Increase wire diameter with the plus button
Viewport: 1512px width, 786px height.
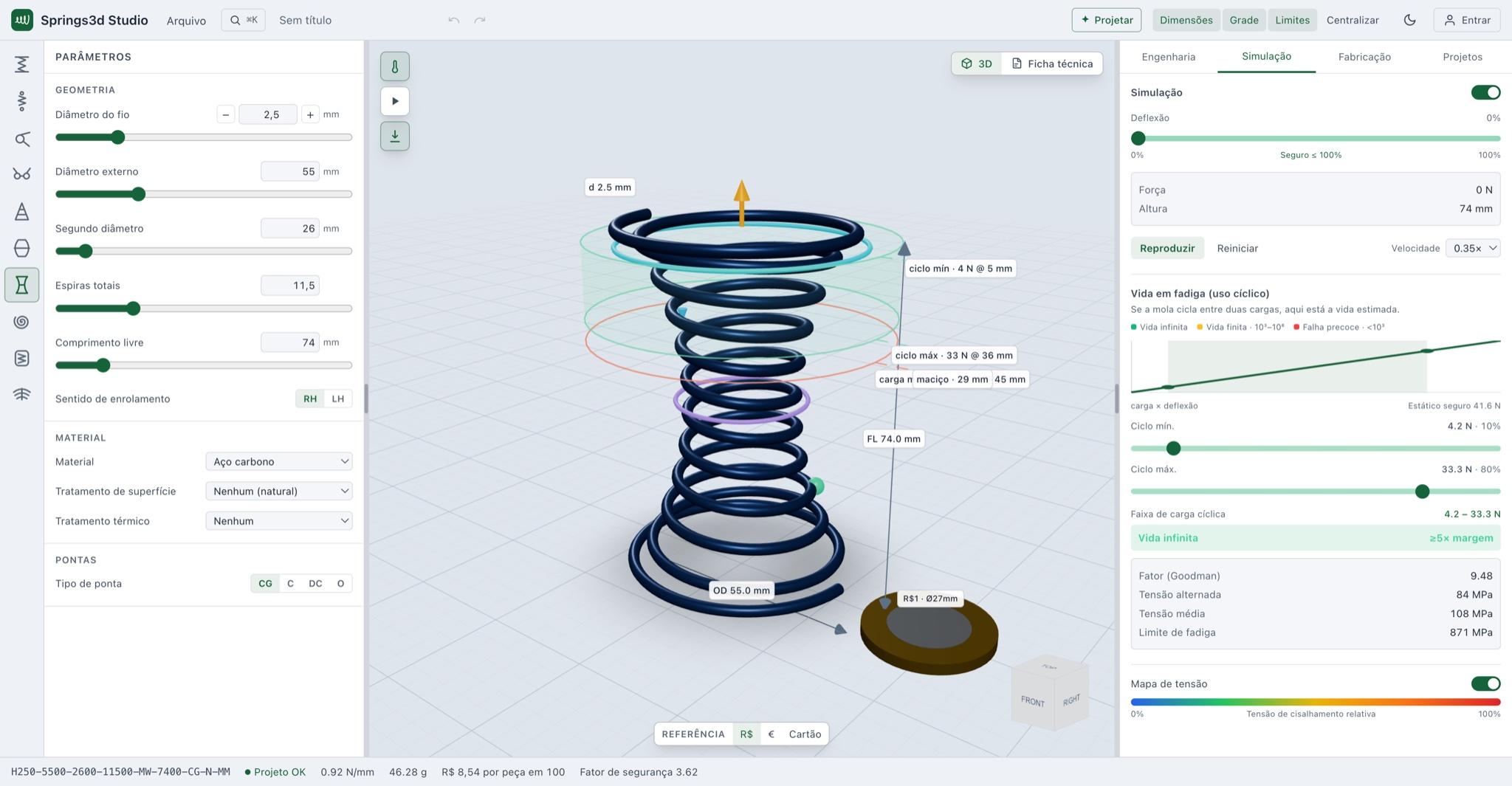click(310, 114)
